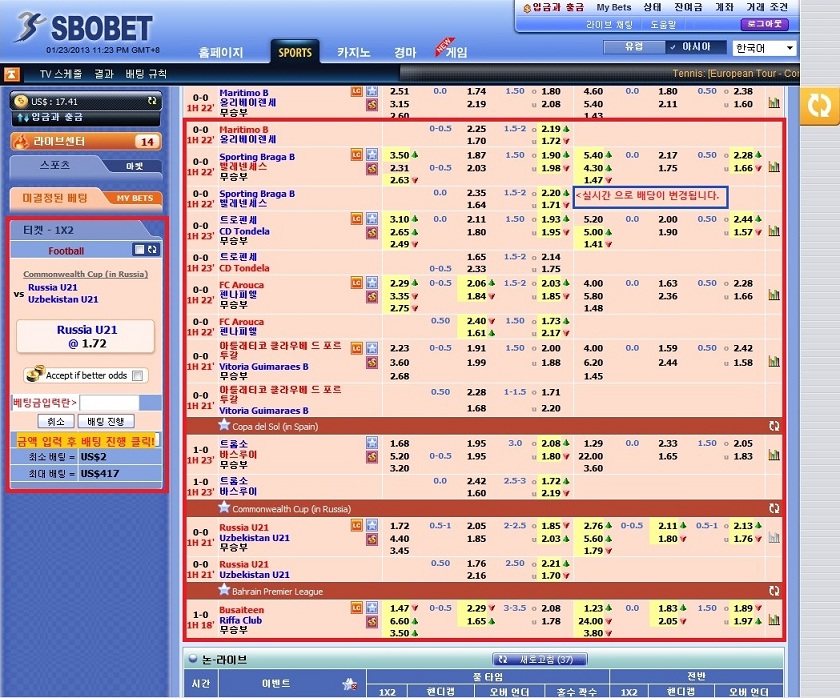Click the 로그아웃 button
The width and height of the screenshot is (840, 698).
pos(765,24)
